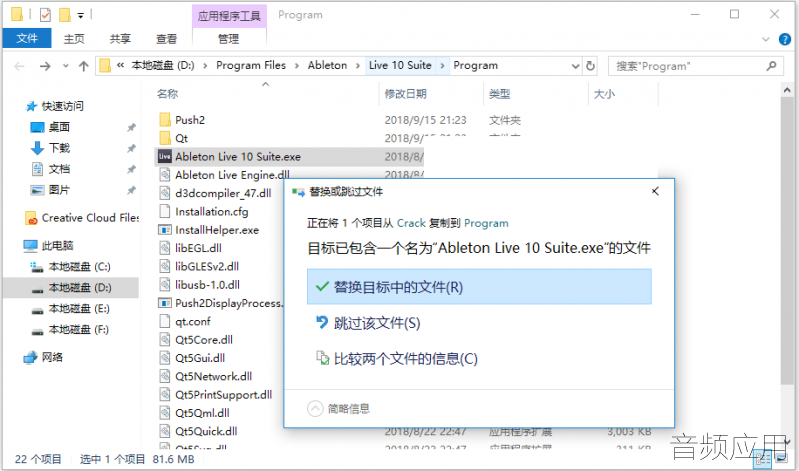The height and width of the screenshot is (471, 799).
Task: Click the 应用程序工具 contextual tab header
Action: (229, 16)
